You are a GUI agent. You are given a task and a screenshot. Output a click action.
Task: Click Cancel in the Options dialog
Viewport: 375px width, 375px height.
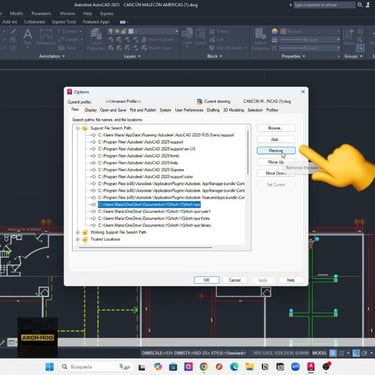click(235, 280)
